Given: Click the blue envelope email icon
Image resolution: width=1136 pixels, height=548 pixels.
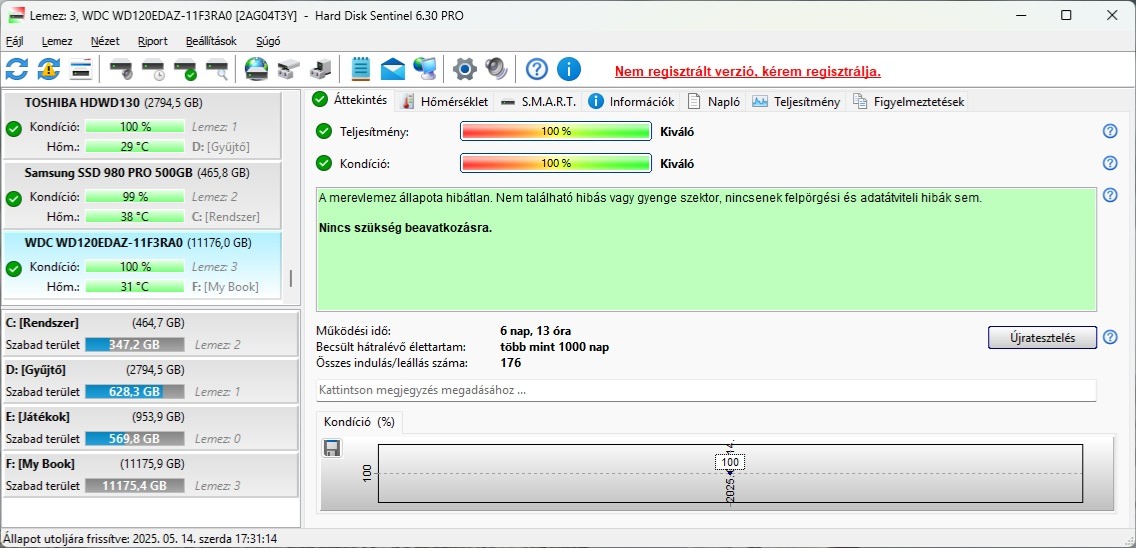Looking at the screenshot, I should point(393,70).
